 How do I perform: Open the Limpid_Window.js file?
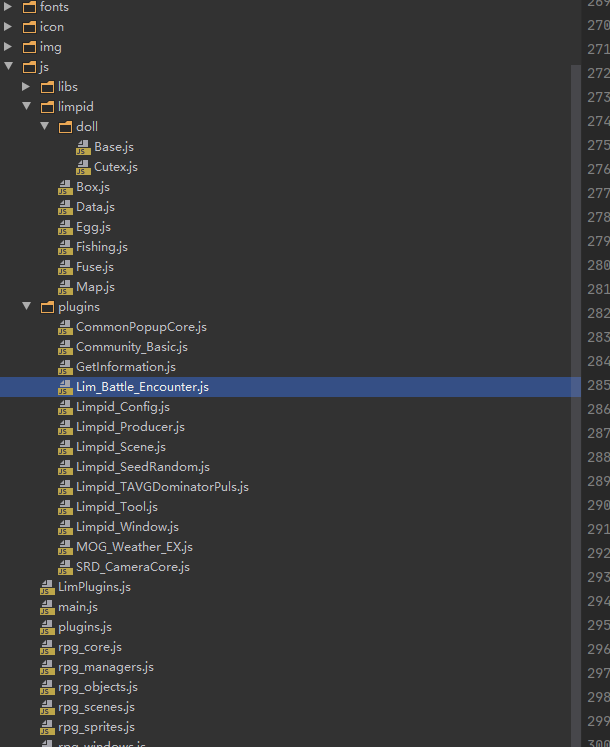(127, 527)
